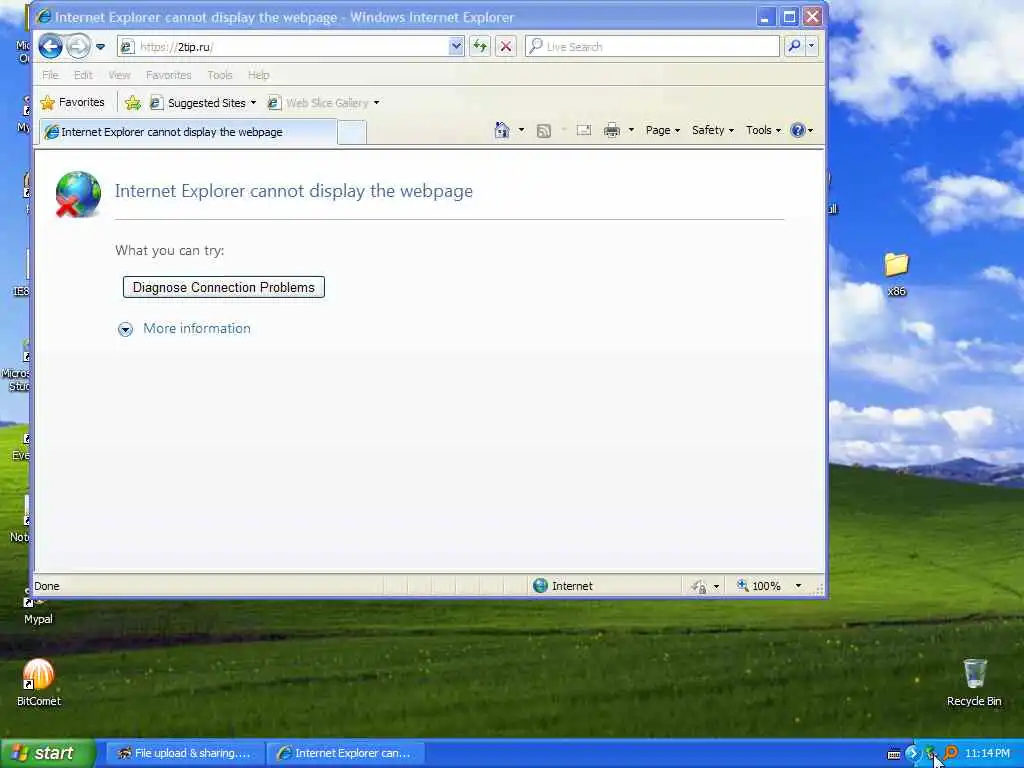Launch BitComet from the desktop
The width and height of the screenshot is (1024, 768).
[39, 682]
